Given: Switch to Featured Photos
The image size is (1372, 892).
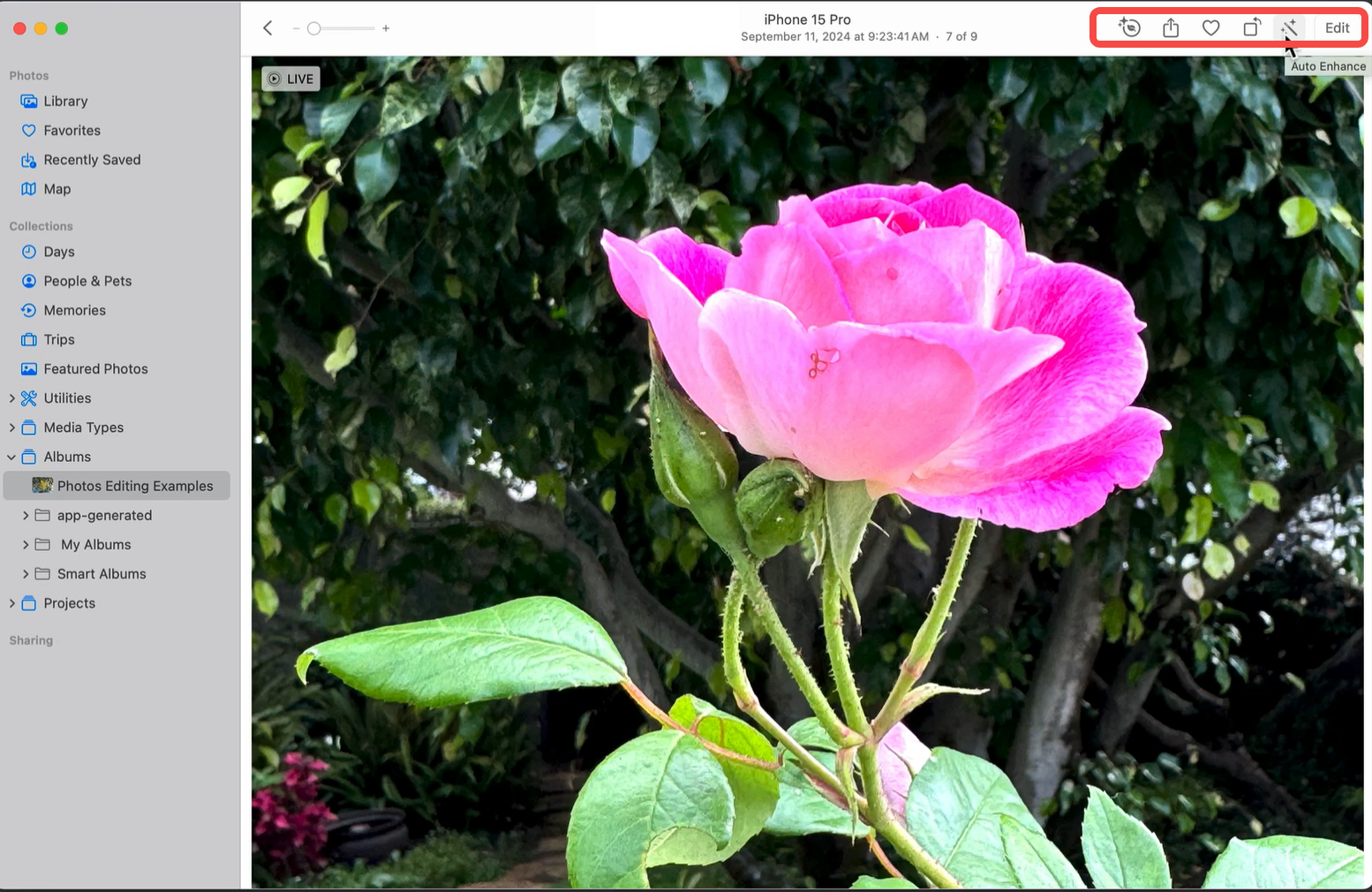Looking at the screenshot, I should 94,368.
